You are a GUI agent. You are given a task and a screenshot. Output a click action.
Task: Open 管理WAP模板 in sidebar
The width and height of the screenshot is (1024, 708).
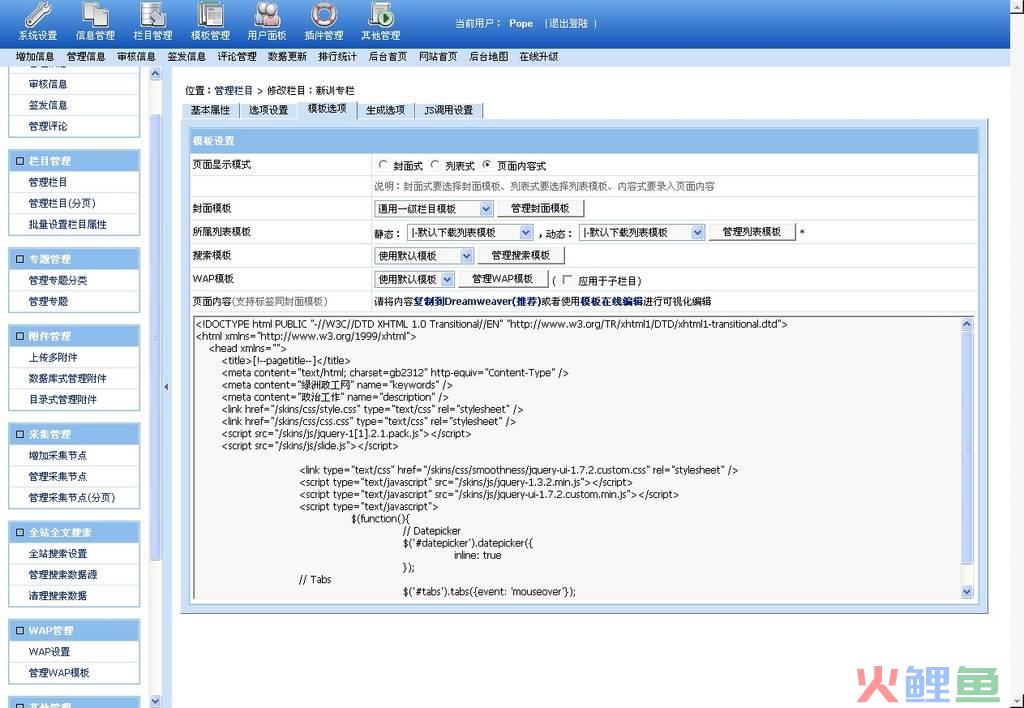click(x=59, y=672)
